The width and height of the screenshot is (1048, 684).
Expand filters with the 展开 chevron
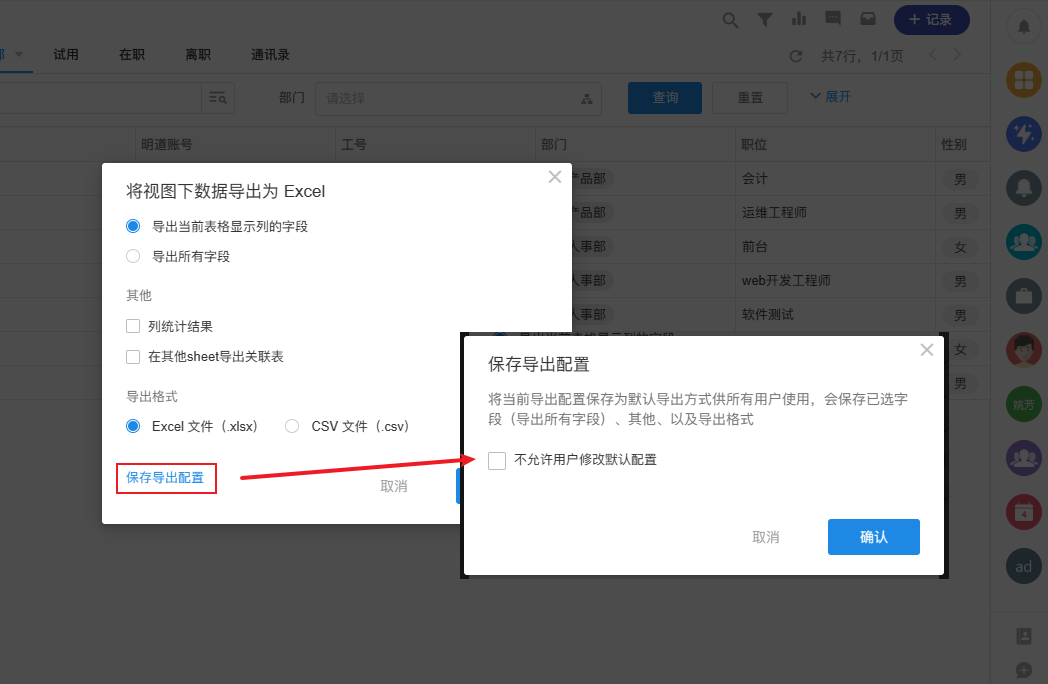point(830,97)
